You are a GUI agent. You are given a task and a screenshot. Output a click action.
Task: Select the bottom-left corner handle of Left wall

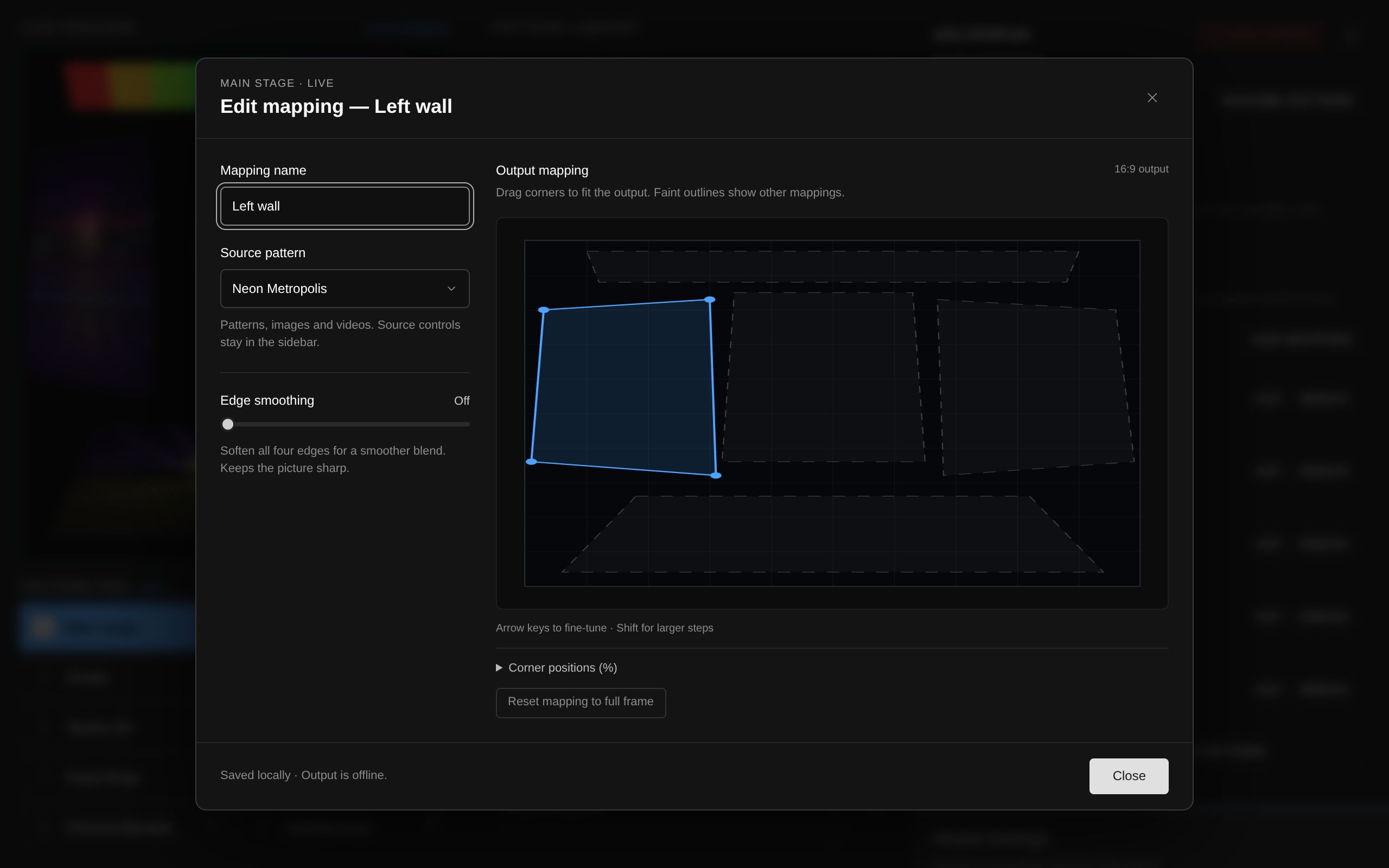532,462
